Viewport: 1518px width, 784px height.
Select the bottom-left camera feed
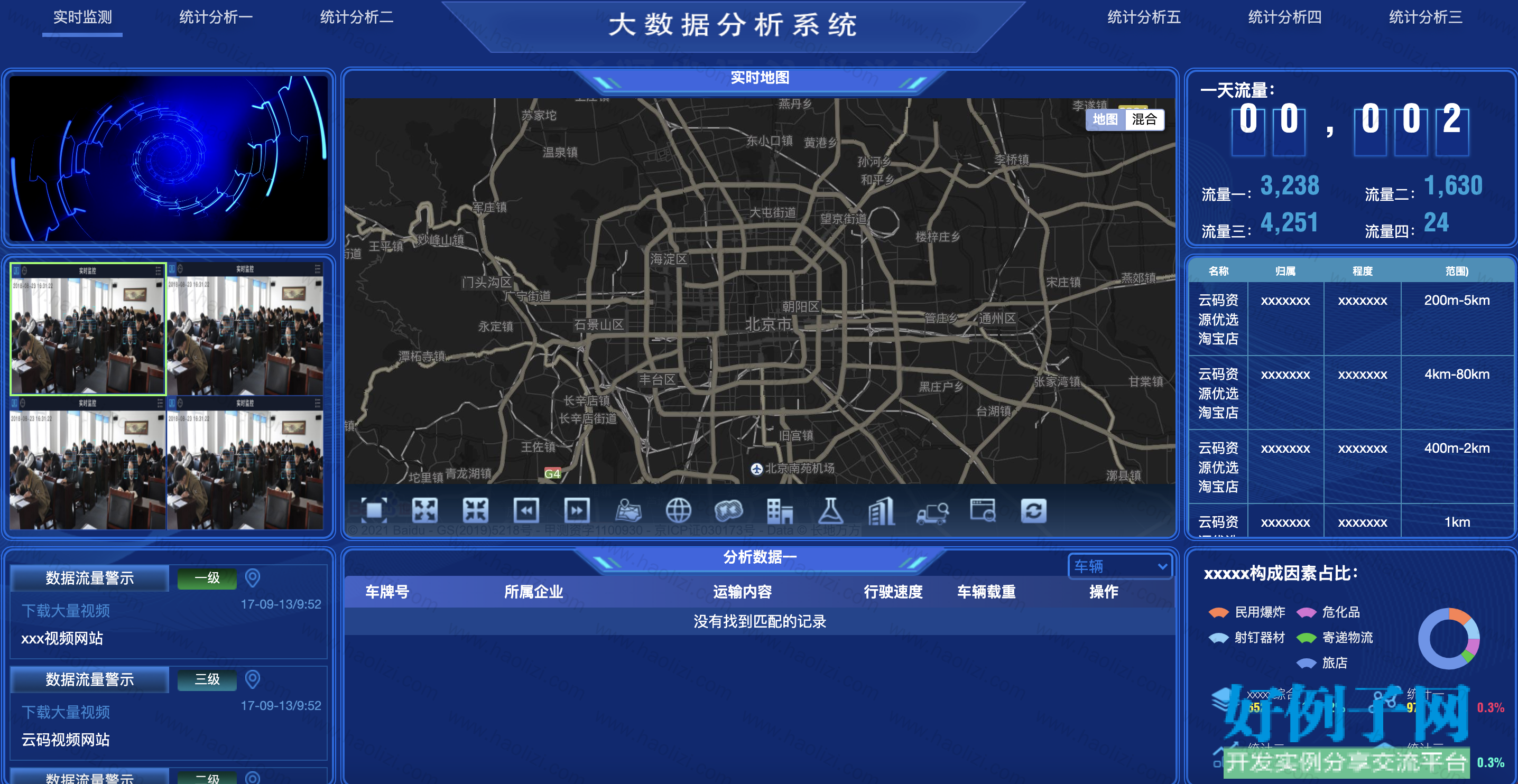pos(88,463)
